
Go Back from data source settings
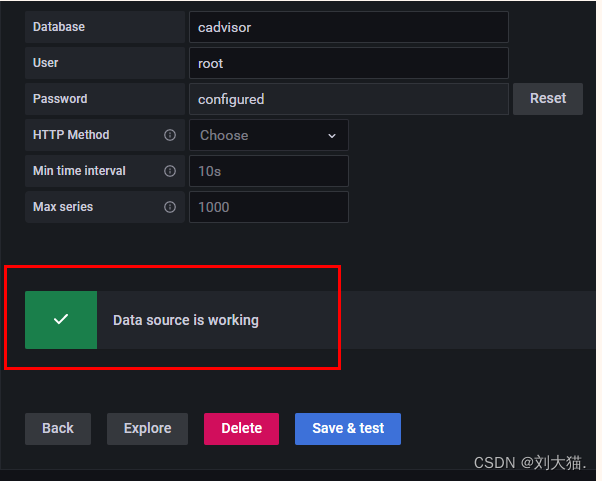point(58,429)
